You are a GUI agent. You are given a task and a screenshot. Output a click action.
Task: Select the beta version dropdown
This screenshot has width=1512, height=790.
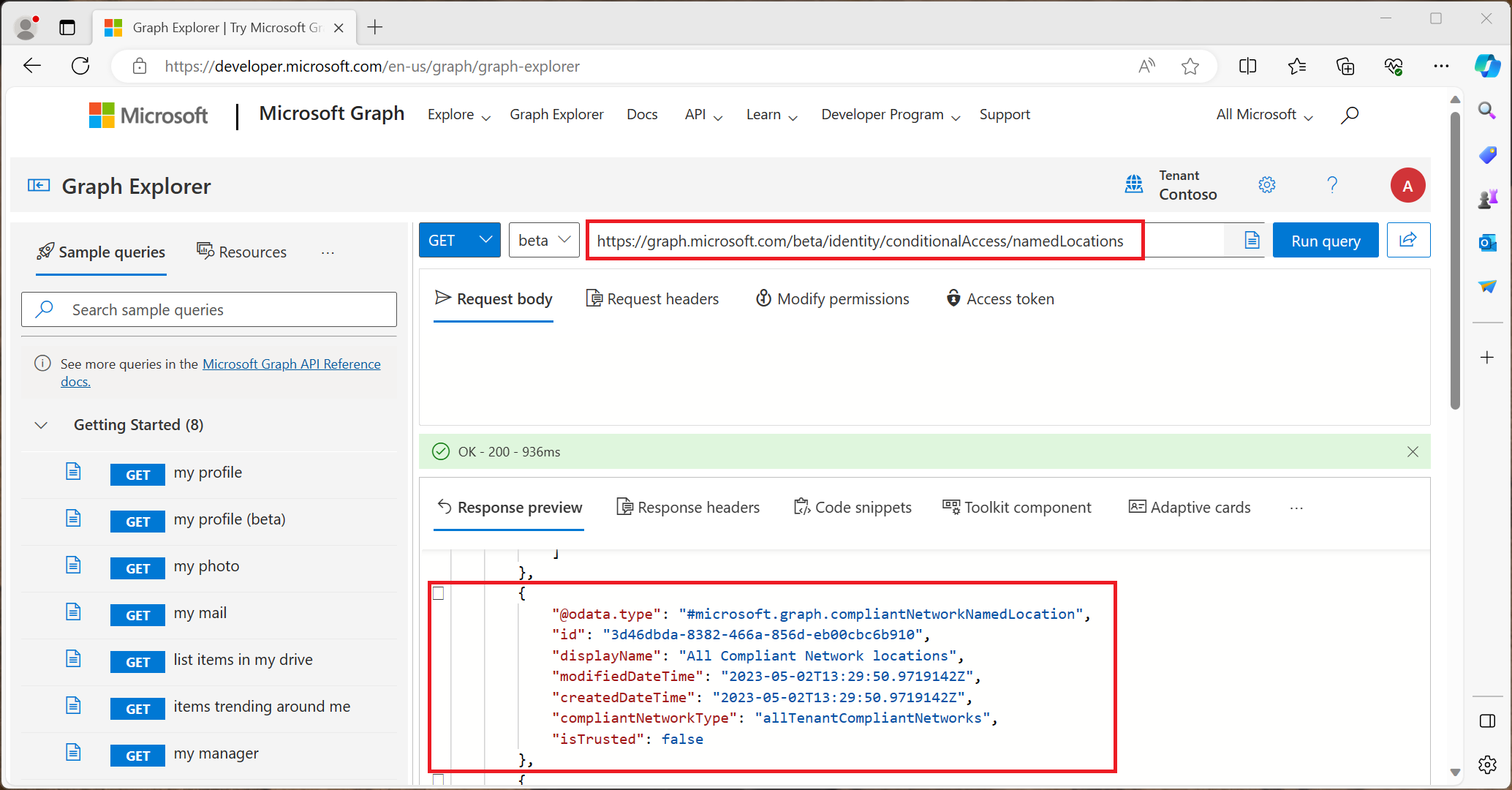[x=545, y=240]
